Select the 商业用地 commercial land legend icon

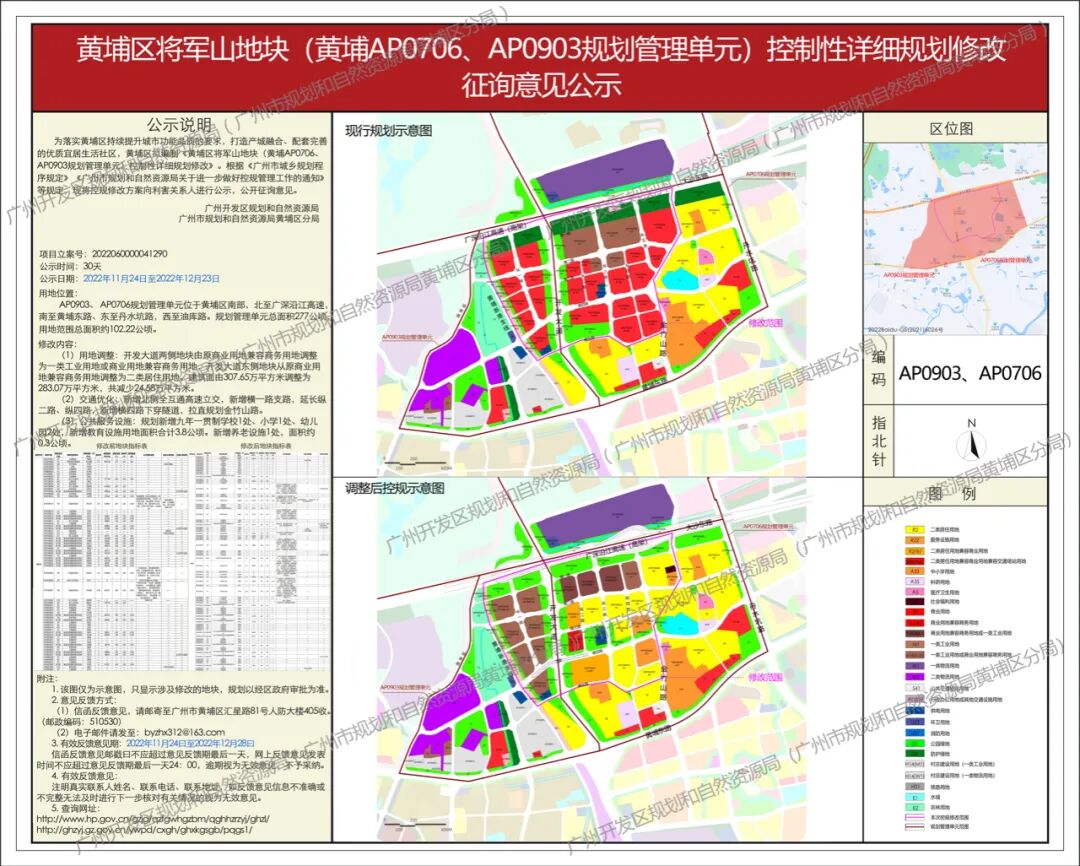[914, 612]
